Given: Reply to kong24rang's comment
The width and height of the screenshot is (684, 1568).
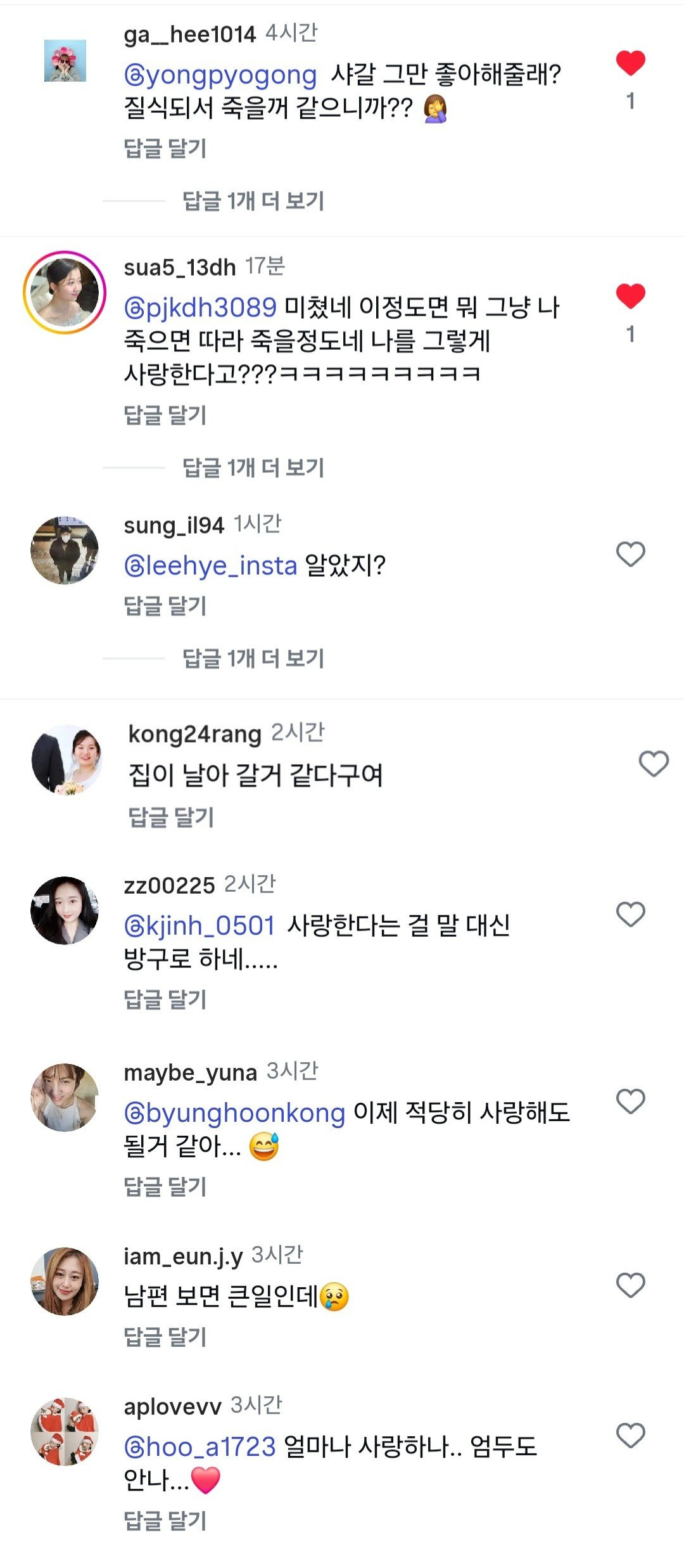Looking at the screenshot, I should (171, 818).
